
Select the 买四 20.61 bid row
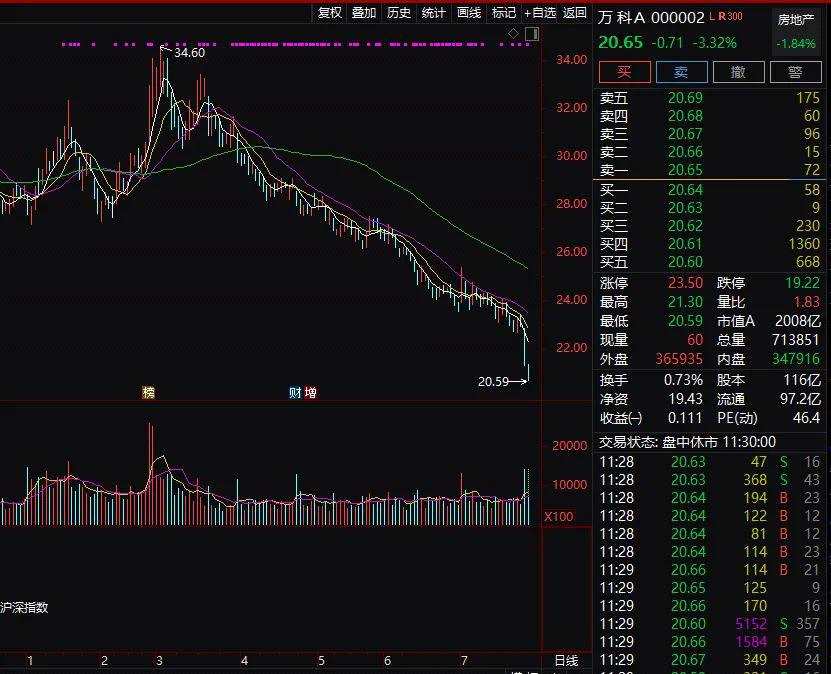[x=710, y=244]
